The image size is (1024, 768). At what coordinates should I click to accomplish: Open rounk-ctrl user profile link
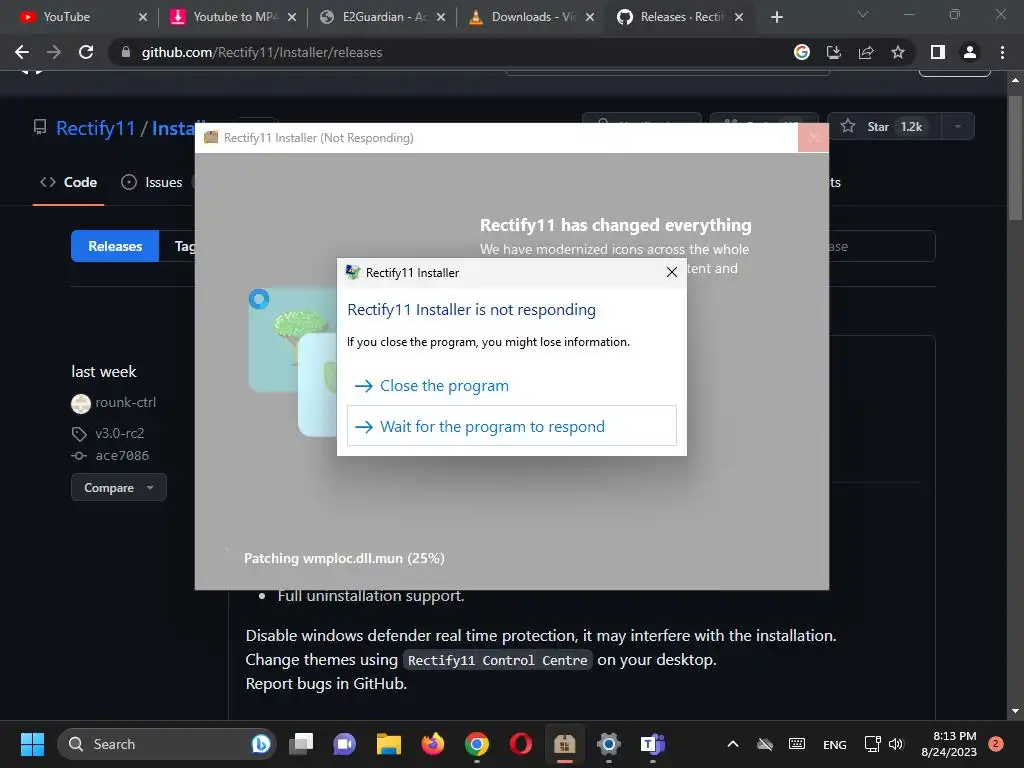(125, 402)
